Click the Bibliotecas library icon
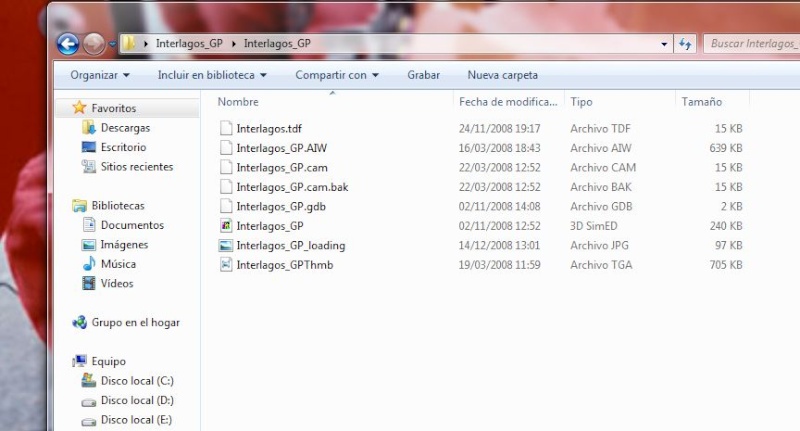The image size is (800, 431). [x=79, y=206]
